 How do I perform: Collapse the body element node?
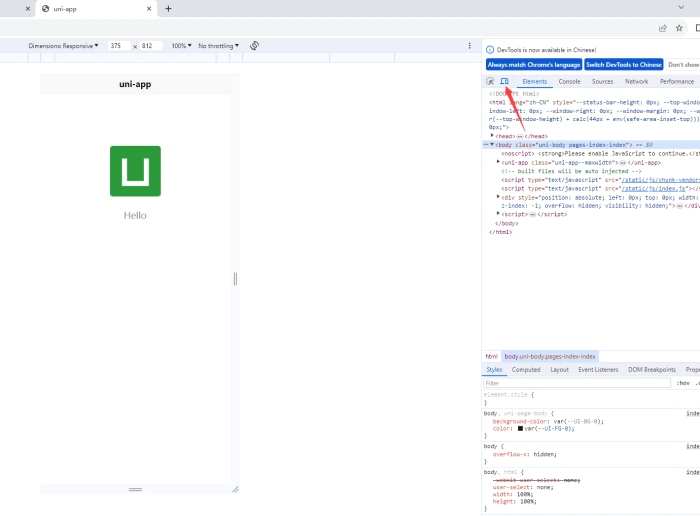tap(492, 145)
